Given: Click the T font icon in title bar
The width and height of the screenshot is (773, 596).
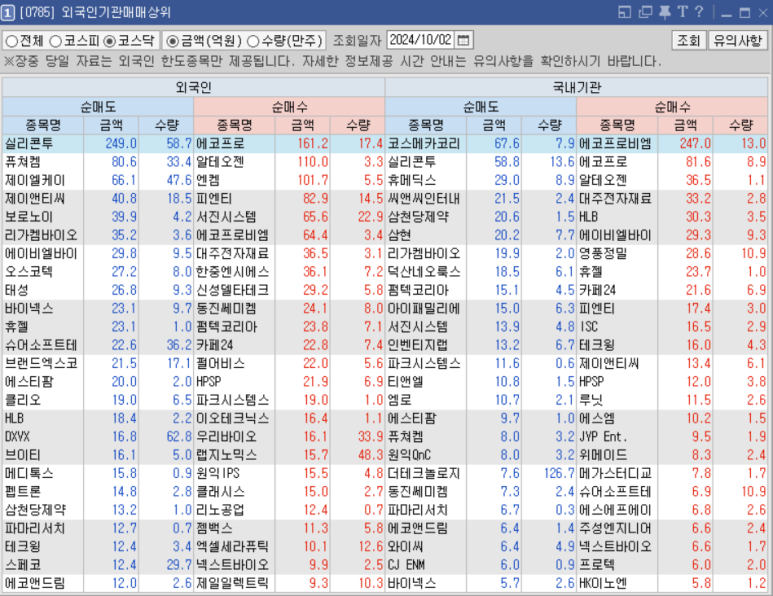Looking at the screenshot, I should pyautogui.click(x=682, y=12).
